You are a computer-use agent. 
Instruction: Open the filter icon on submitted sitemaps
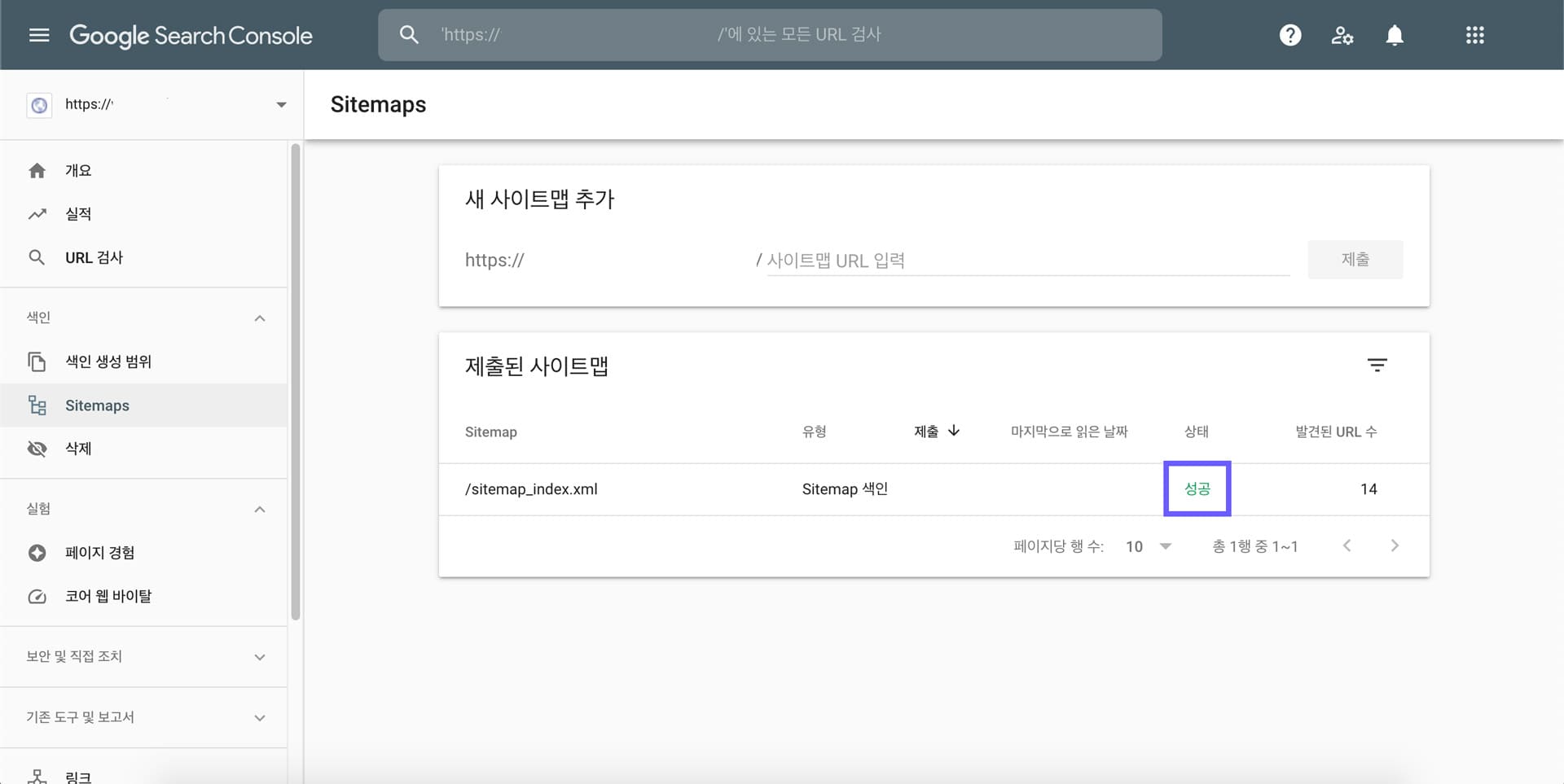[1377, 365]
